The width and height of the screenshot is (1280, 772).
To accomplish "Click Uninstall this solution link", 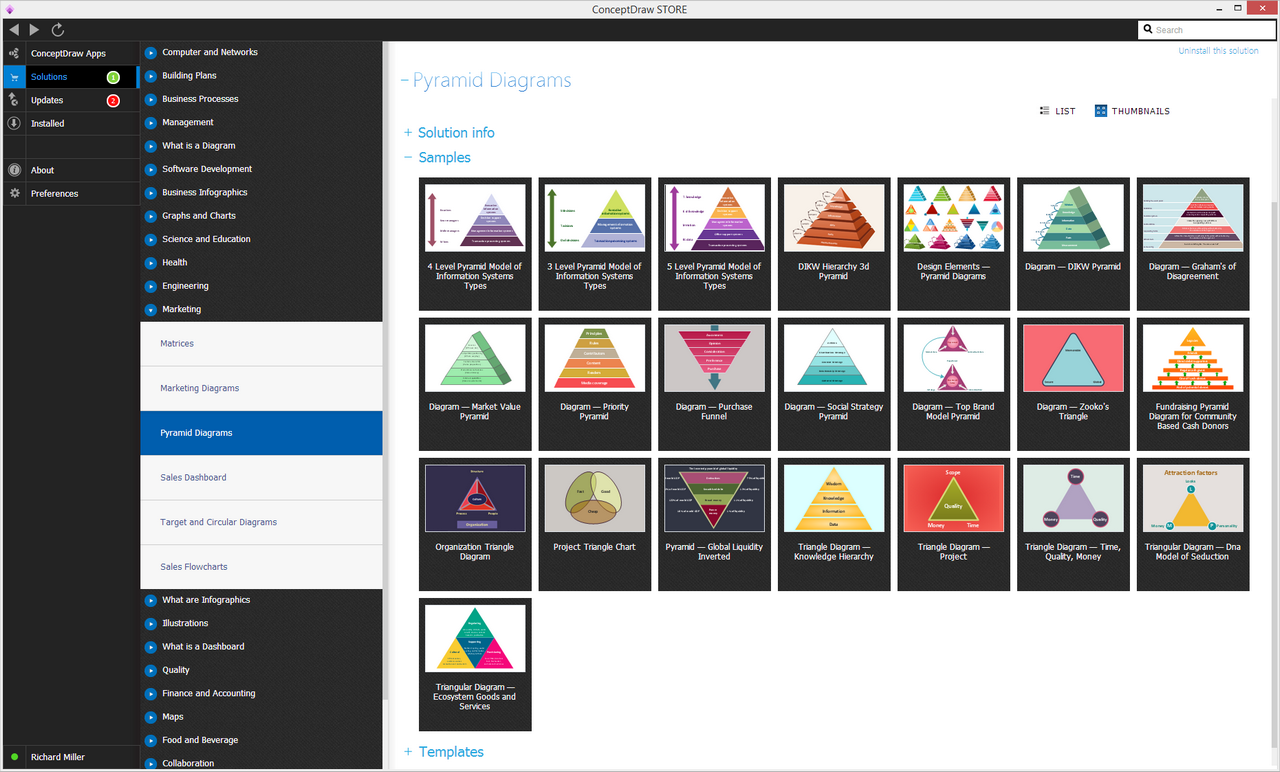I will tap(1218, 51).
